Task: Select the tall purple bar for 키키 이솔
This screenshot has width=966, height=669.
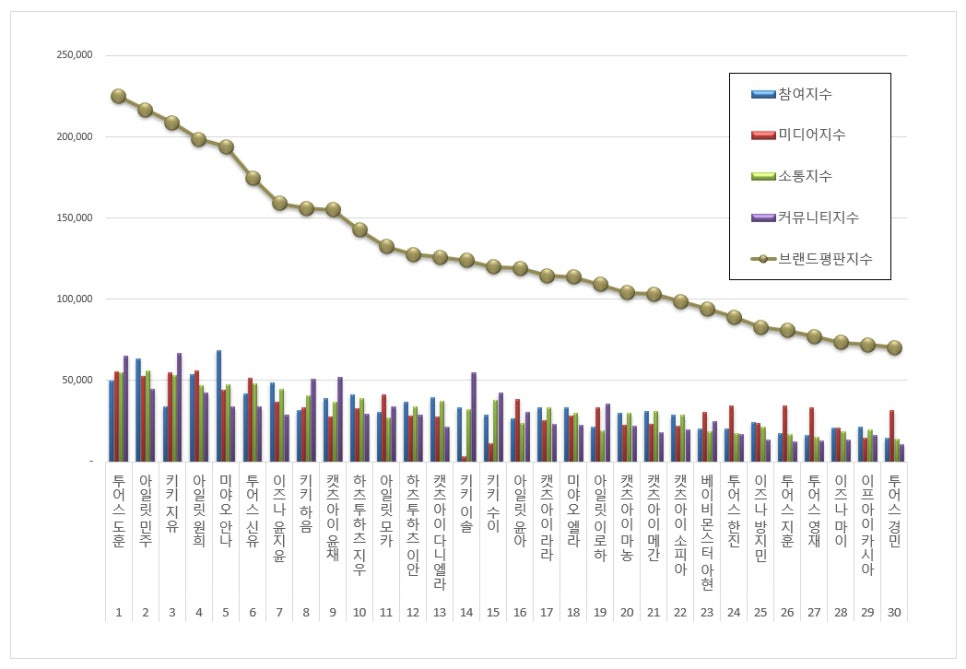Action: 473,416
